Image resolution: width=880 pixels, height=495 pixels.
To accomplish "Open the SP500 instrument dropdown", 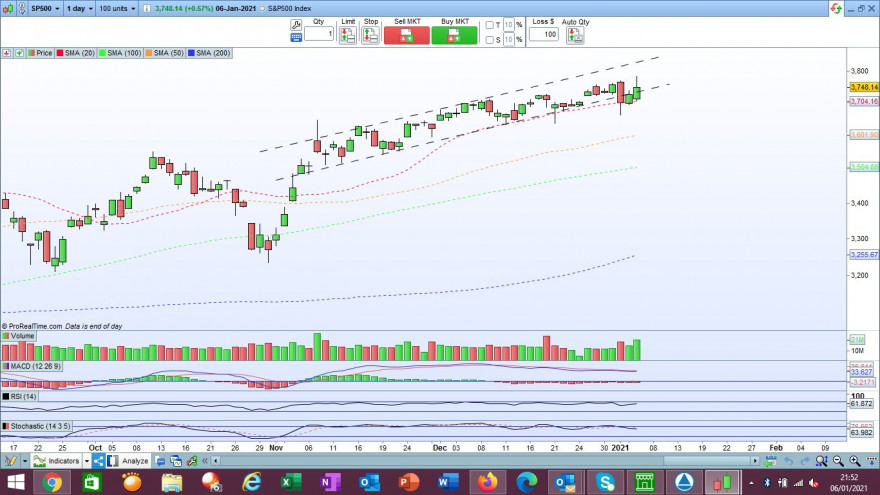I will [45, 8].
